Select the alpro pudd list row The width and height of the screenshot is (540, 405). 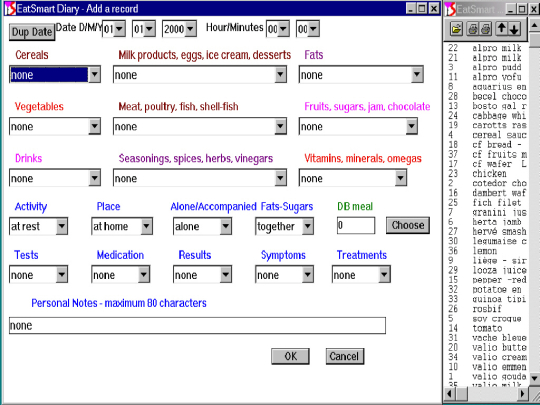click(x=486, y=67)
